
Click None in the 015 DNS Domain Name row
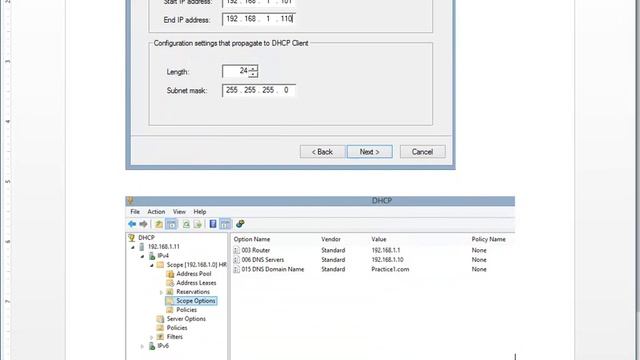coord(479,269)
